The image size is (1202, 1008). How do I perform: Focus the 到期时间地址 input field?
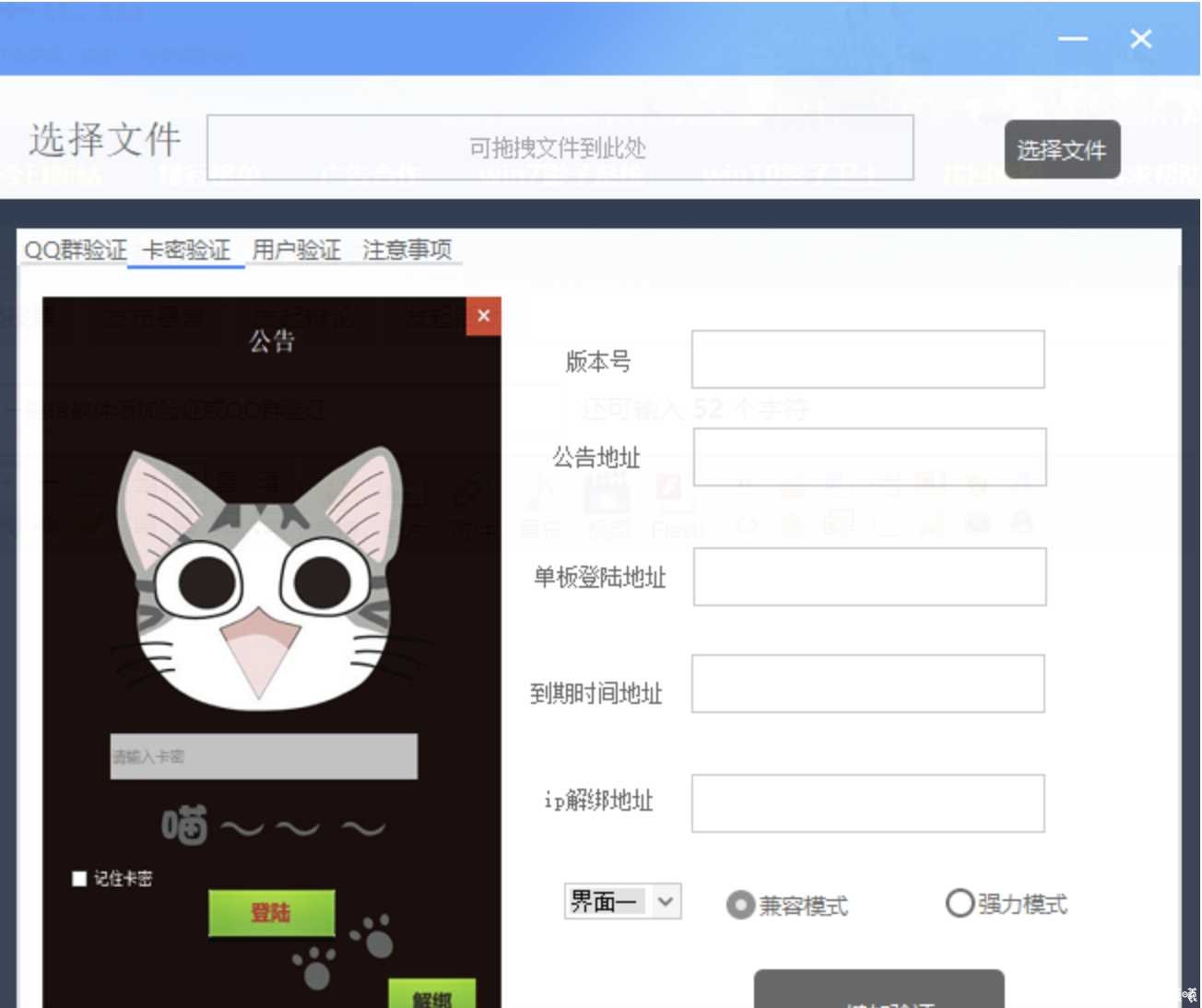click(x=867, y=684)
